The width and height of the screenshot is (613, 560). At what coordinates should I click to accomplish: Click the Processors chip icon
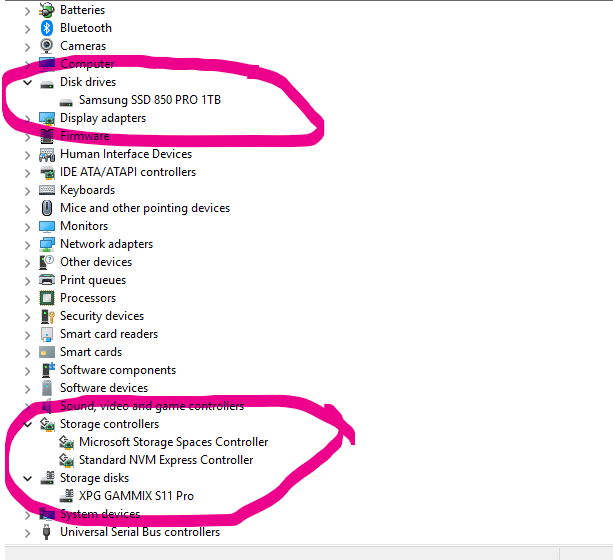coord(47,298)
